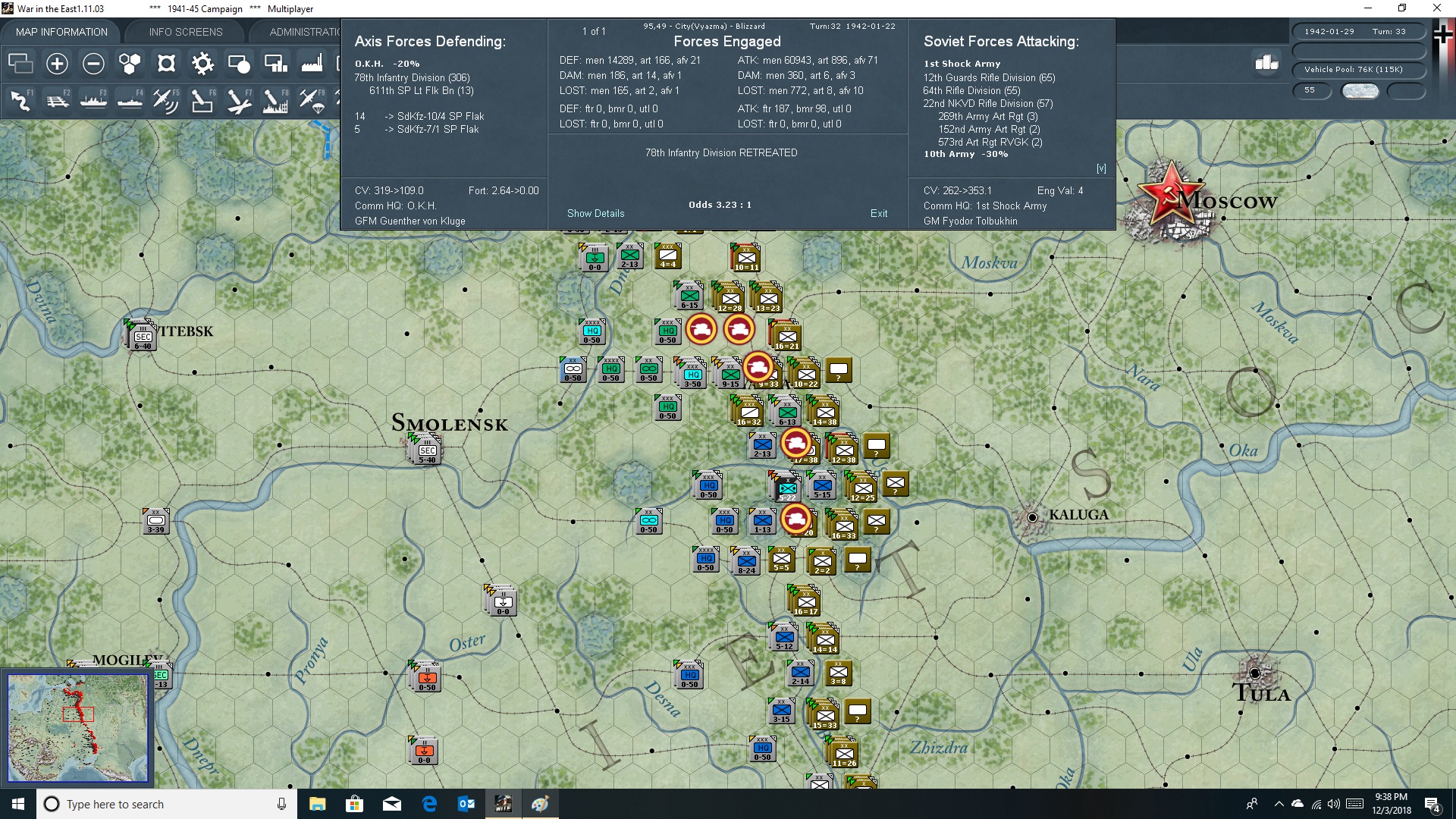Toggle factory locations icon
1456x819 pixels.
pyautogui.click(x=312, y=64)
